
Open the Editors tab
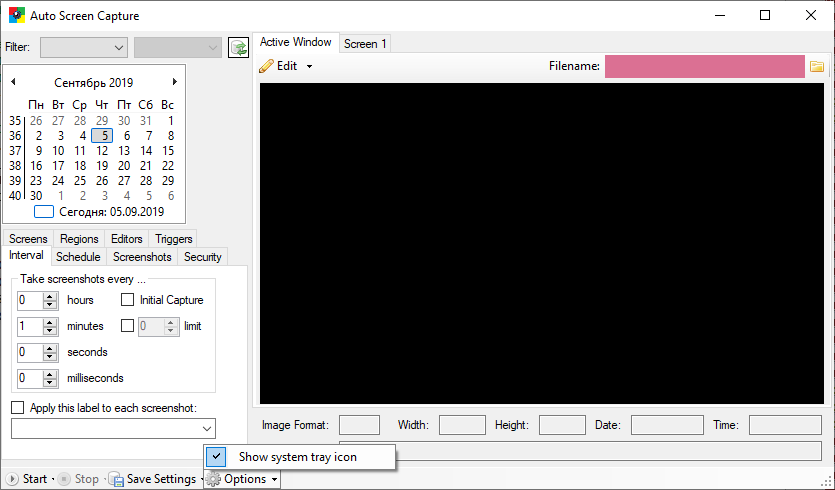coord(126,239)
